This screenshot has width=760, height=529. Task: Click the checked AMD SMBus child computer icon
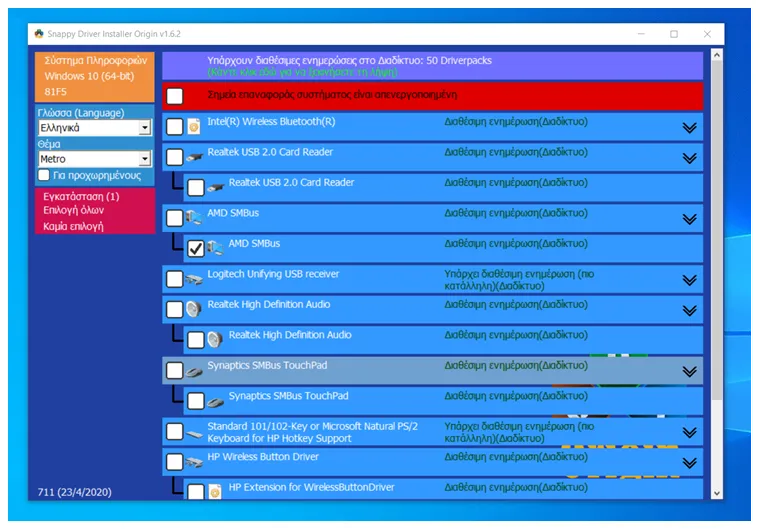[x=215, y=249]
